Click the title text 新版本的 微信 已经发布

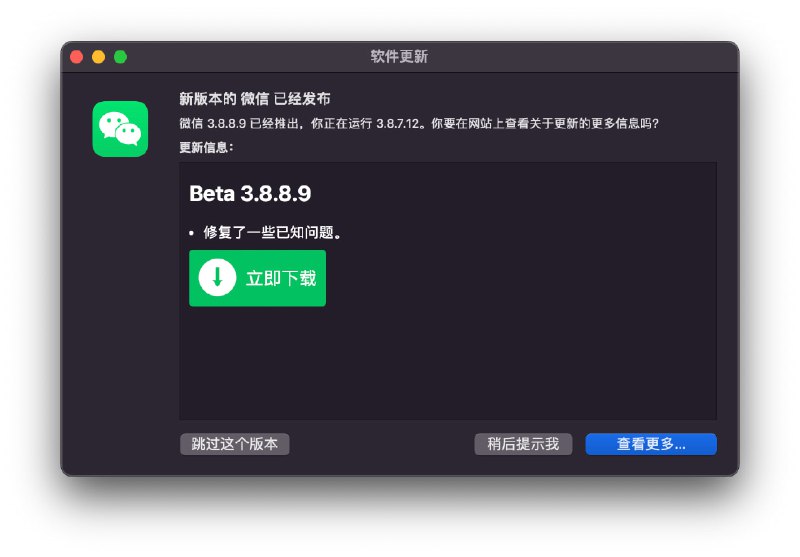coord(255,98)
